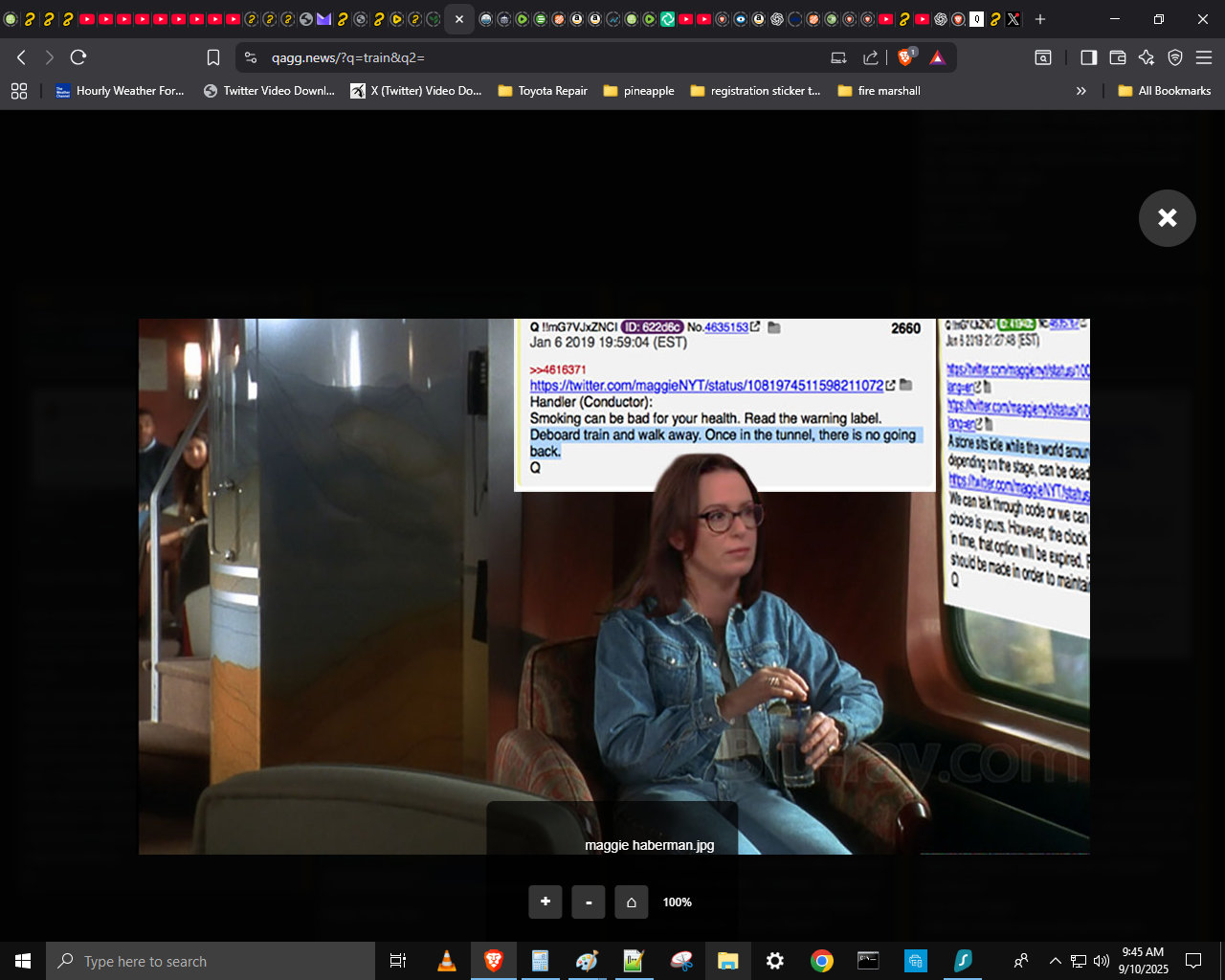Viewport: 1225px width, 980px height.
Task: Open Brave Rewards triangle icon
Action: (x=937, y=57)
